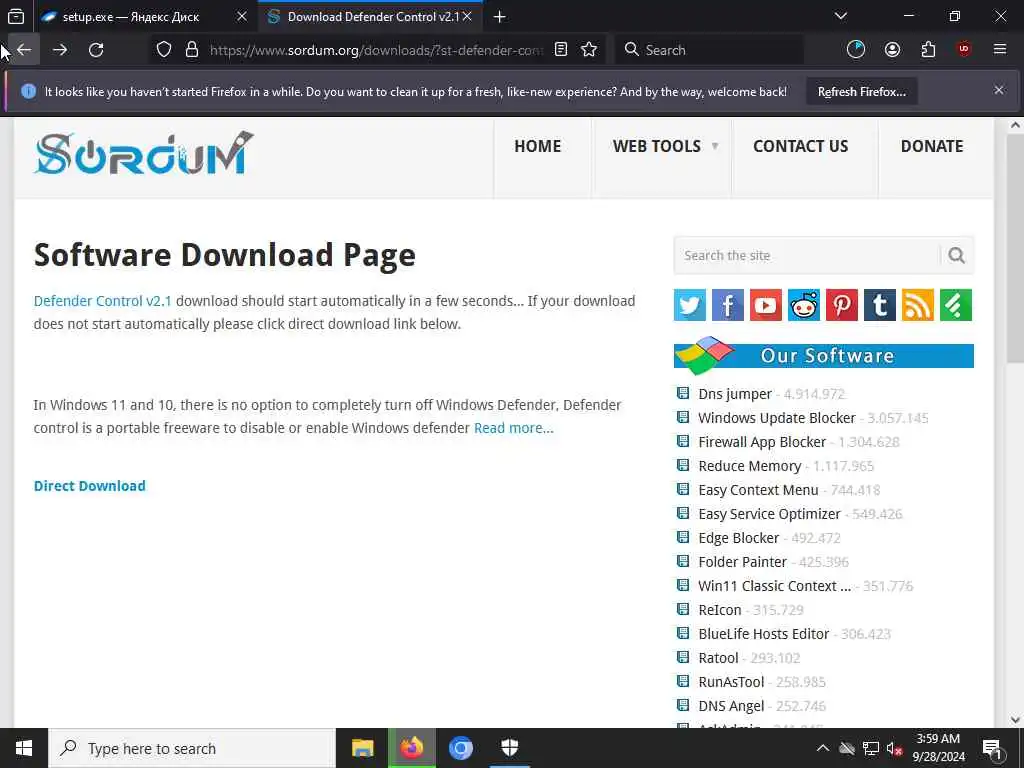
Task: Click the page vertical scrollbar thumb
Action: tap(1015, 248)
